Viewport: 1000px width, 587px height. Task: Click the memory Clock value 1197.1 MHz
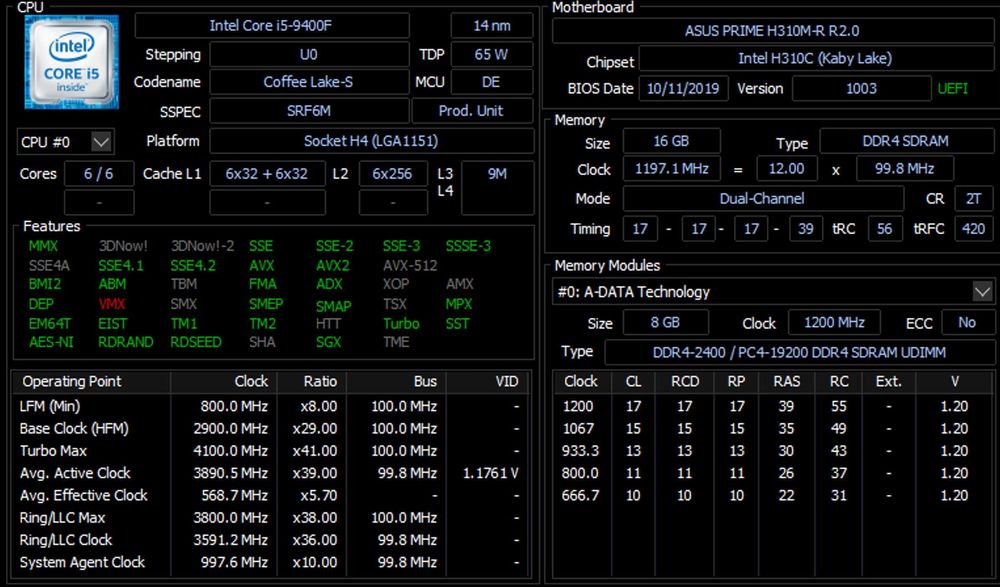(672, 169)
